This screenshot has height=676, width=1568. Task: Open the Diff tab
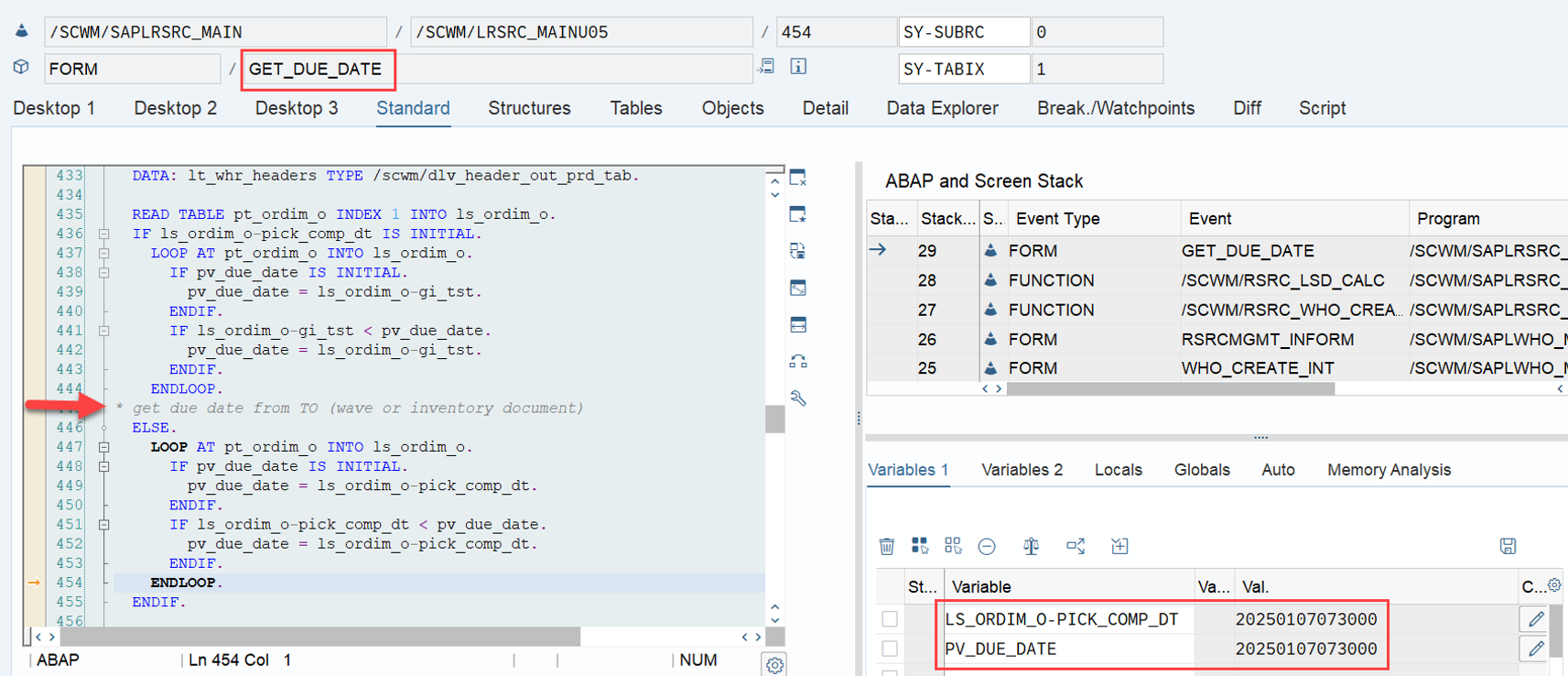(1247, 108)
